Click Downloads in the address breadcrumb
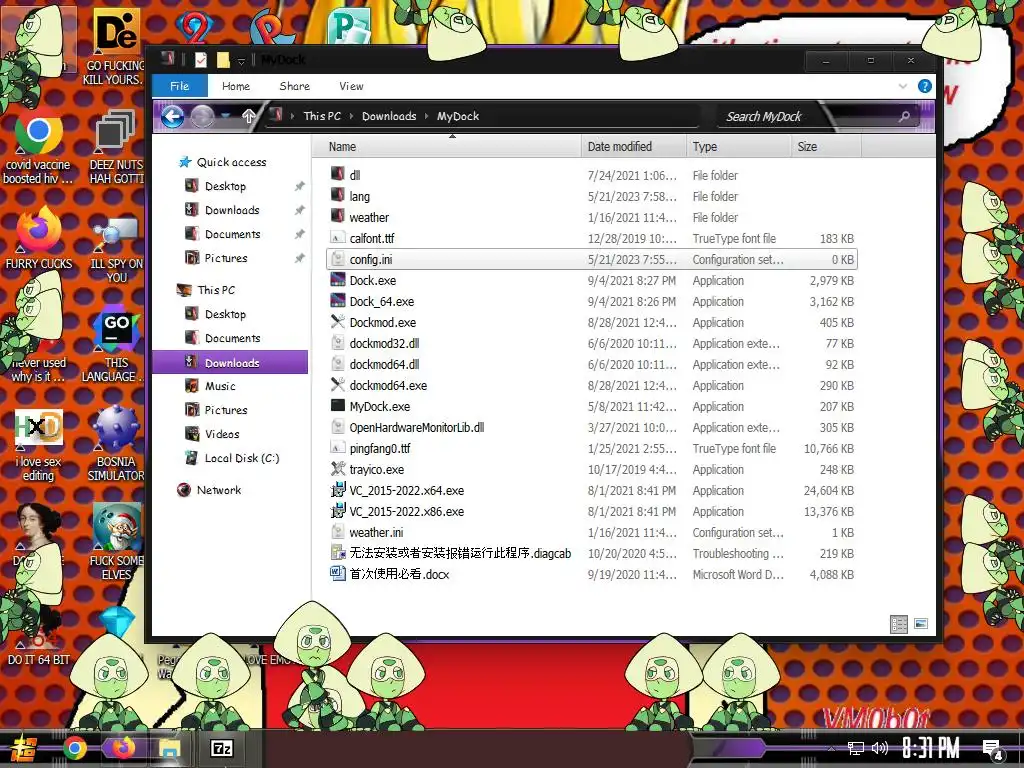 point(389,116)
